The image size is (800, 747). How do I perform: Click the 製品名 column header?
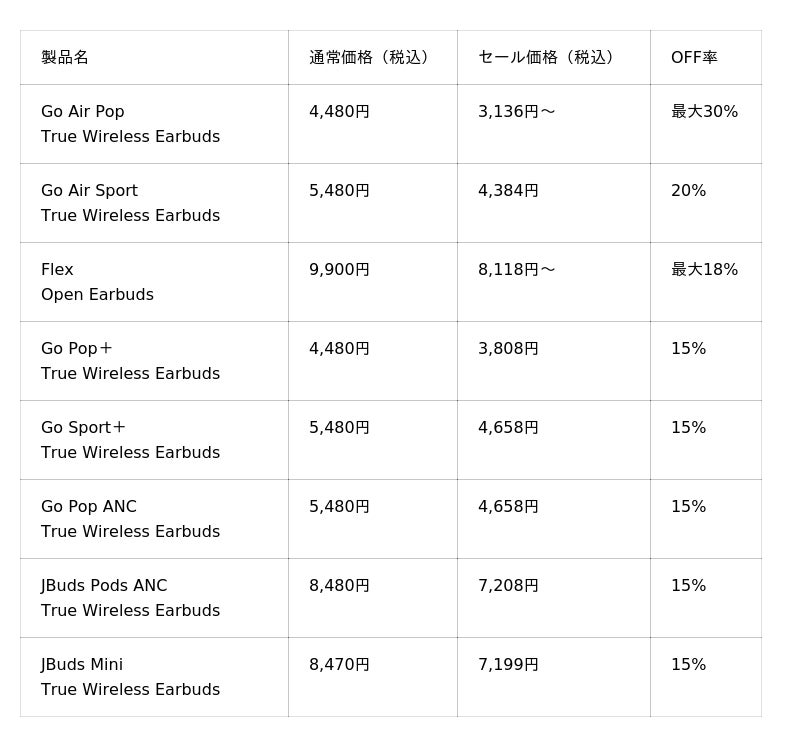(65, 58)
